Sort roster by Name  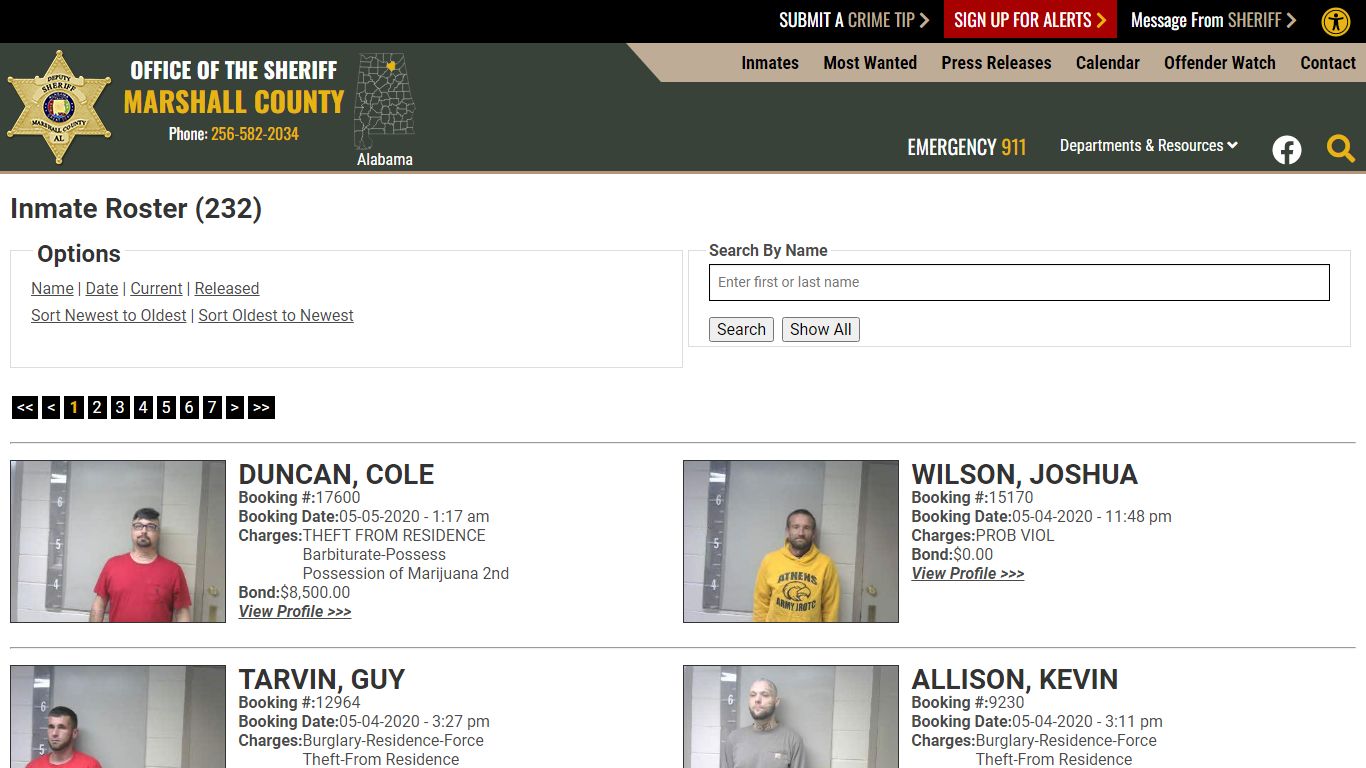coord(52,288)
